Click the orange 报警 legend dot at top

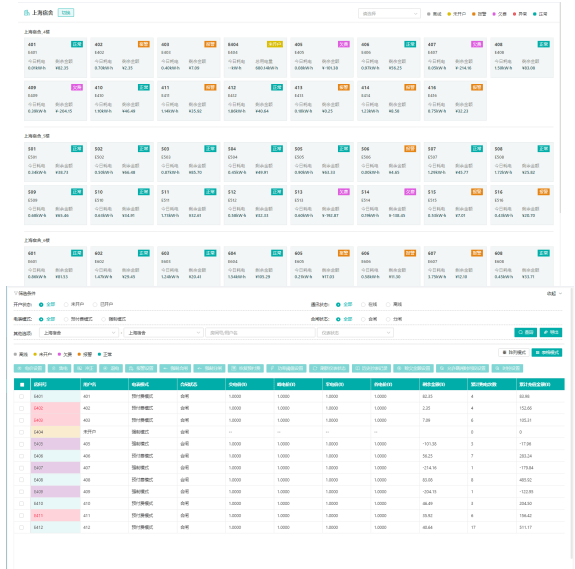tap(473, 14)
